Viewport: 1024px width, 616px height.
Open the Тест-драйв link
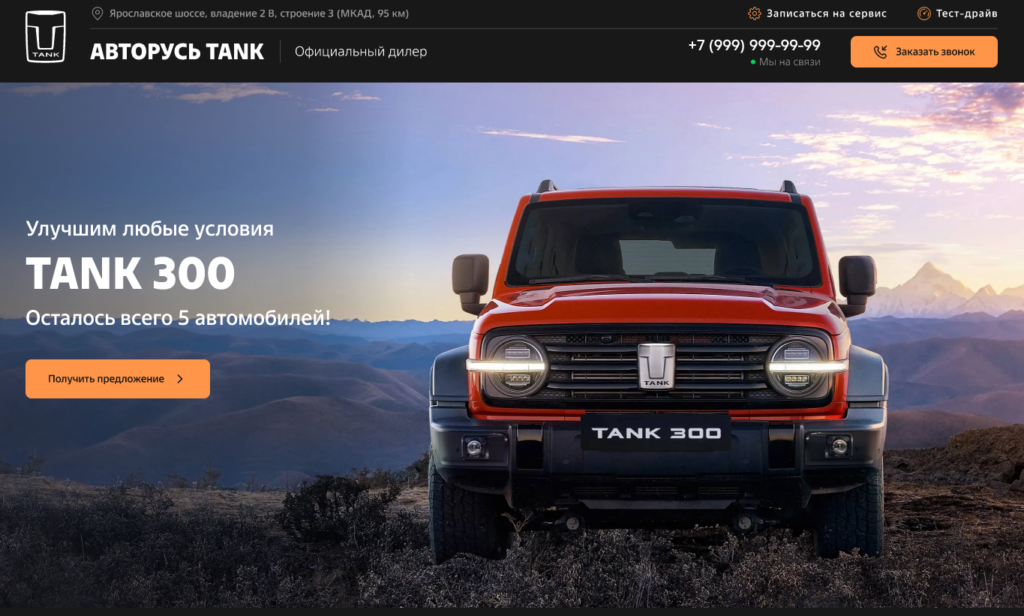(x=966, y=14)
